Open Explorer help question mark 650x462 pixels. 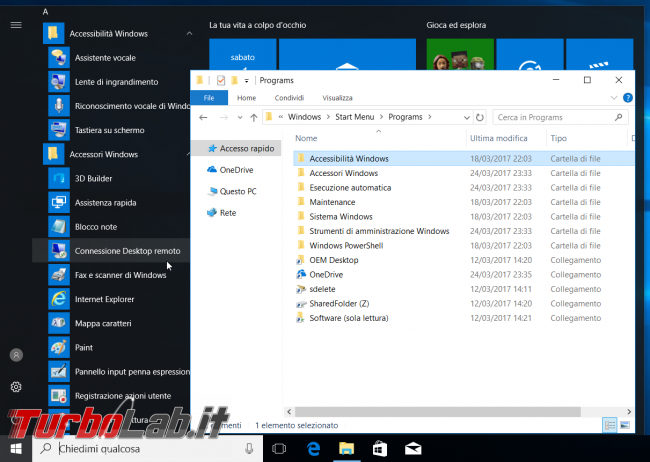628,97
